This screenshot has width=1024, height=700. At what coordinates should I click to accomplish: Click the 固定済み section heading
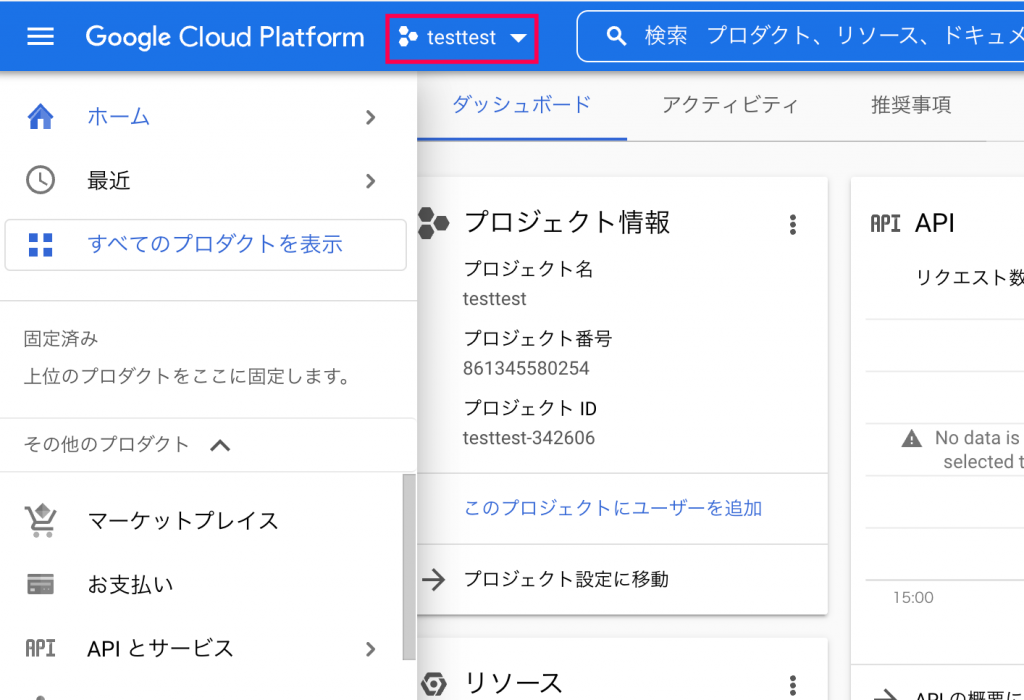tap(61, 339)
